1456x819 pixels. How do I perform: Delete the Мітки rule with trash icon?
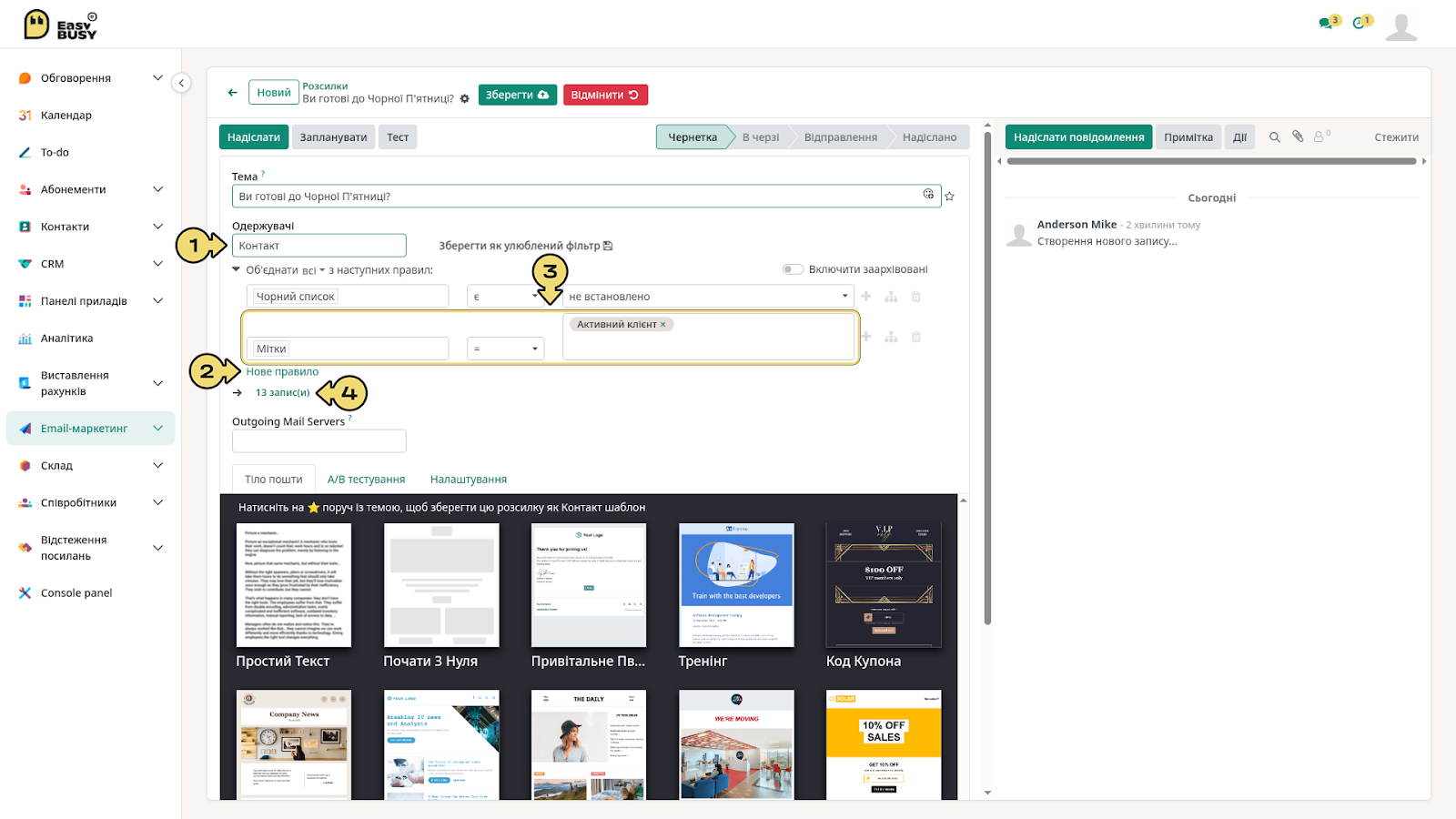tap(916, 337)
